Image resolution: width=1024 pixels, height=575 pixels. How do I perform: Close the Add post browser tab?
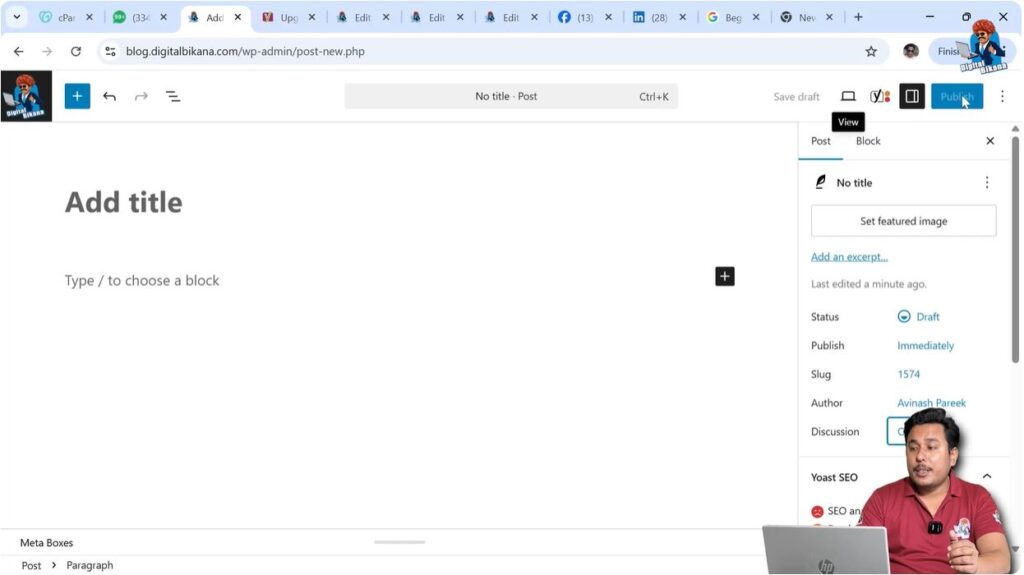(x=238, y=18)
